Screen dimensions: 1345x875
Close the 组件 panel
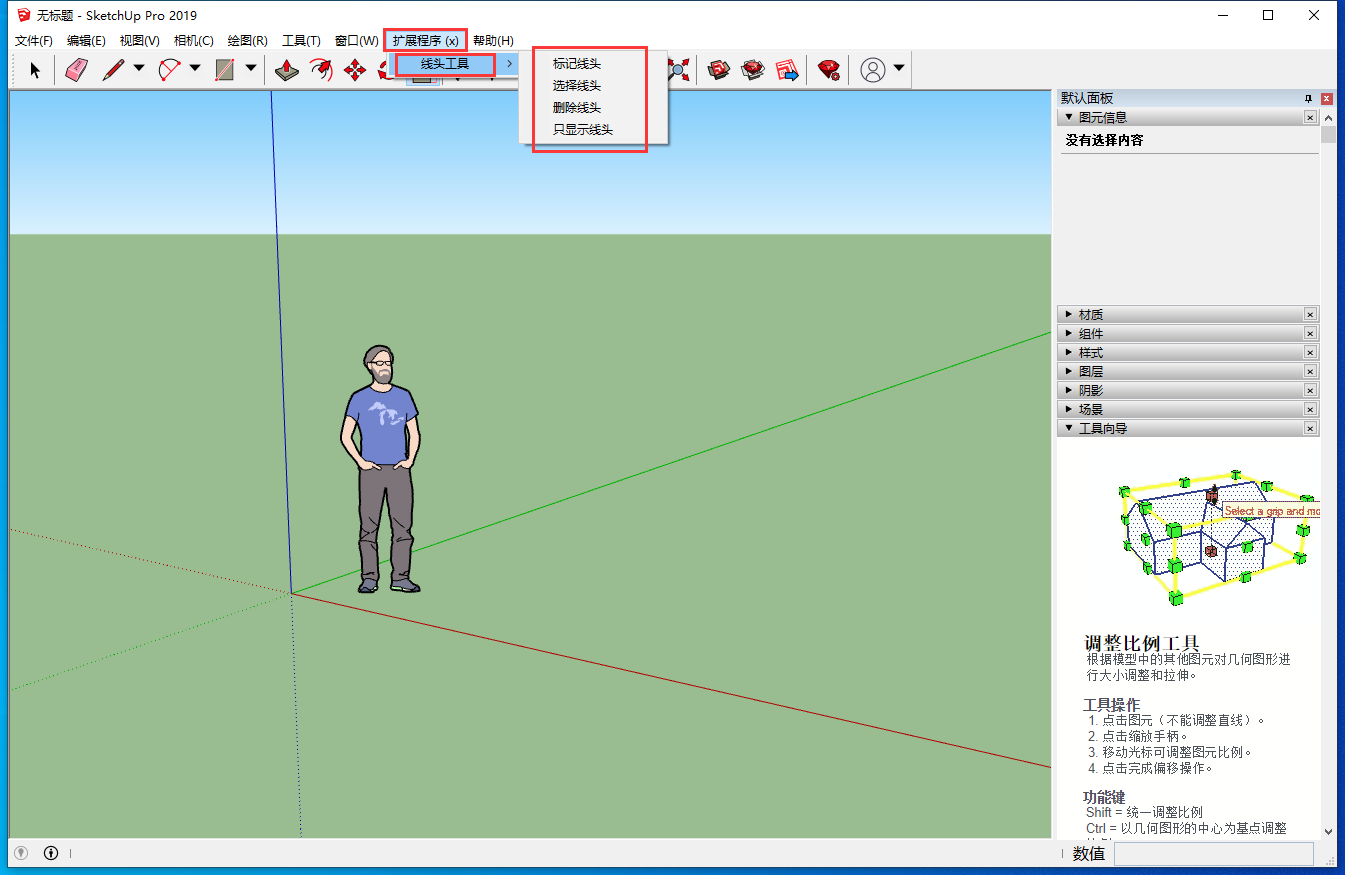point(1310,333)
